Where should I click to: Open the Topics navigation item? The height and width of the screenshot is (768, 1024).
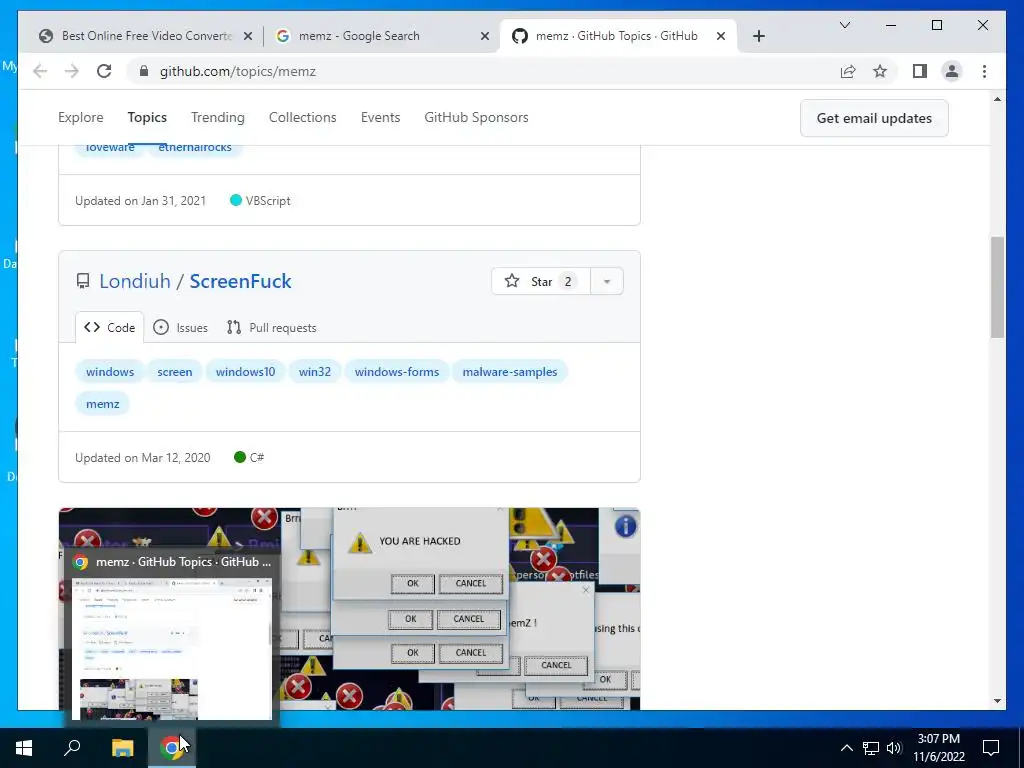tap(147, 118)
